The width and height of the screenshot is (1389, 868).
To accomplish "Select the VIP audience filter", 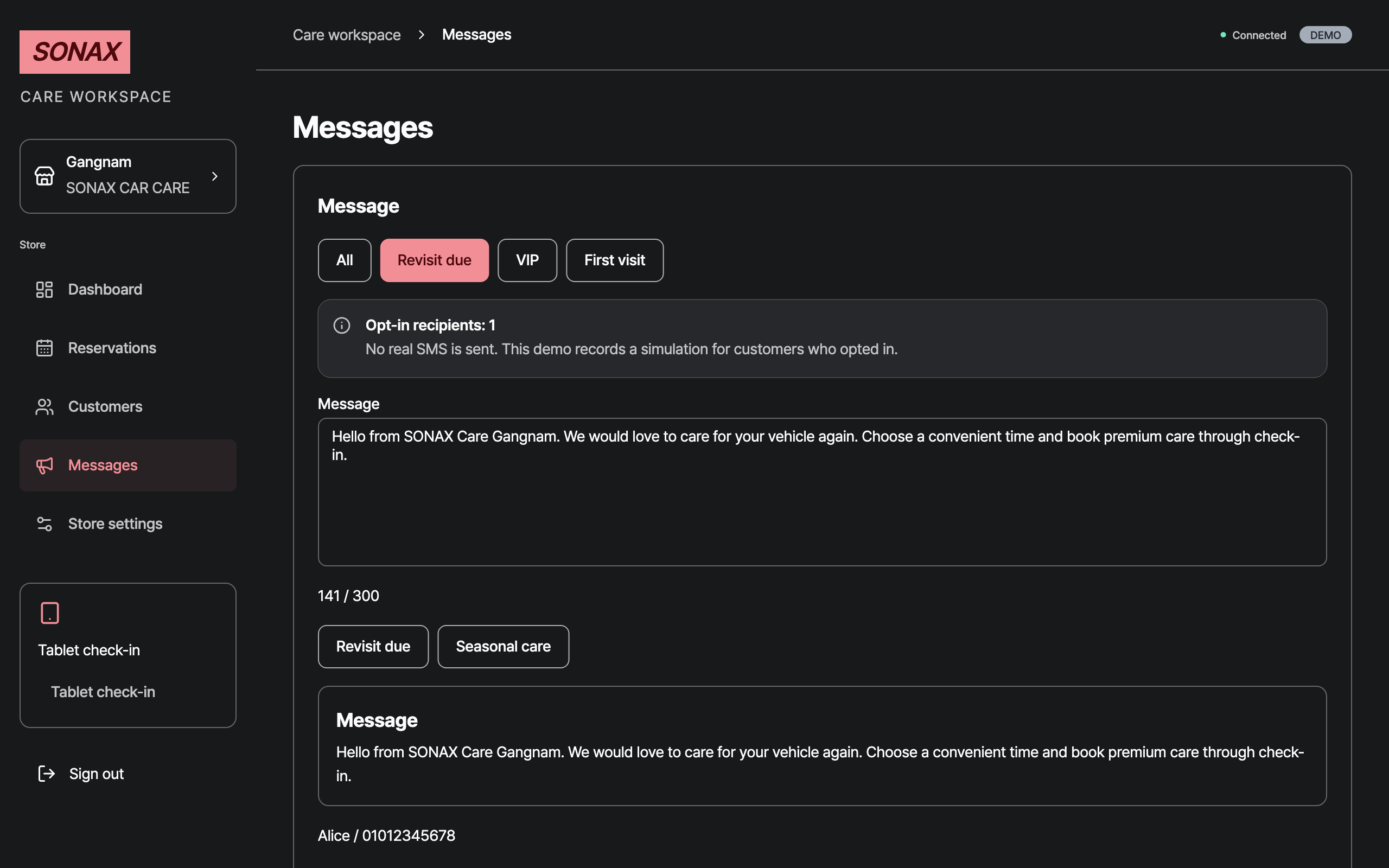I will [x=527, y=260].
